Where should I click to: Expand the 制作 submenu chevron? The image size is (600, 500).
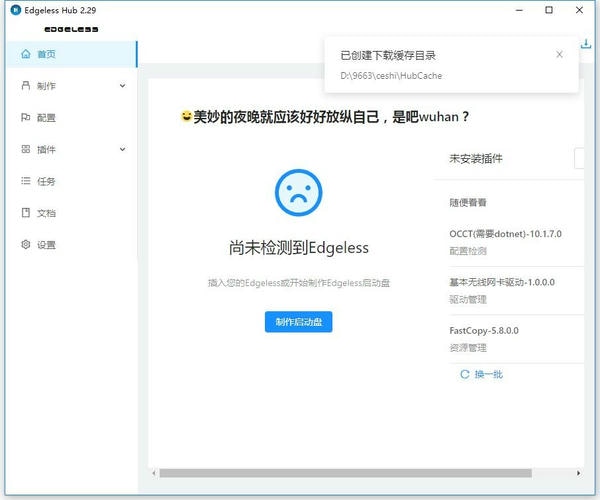tap(122, 85)
